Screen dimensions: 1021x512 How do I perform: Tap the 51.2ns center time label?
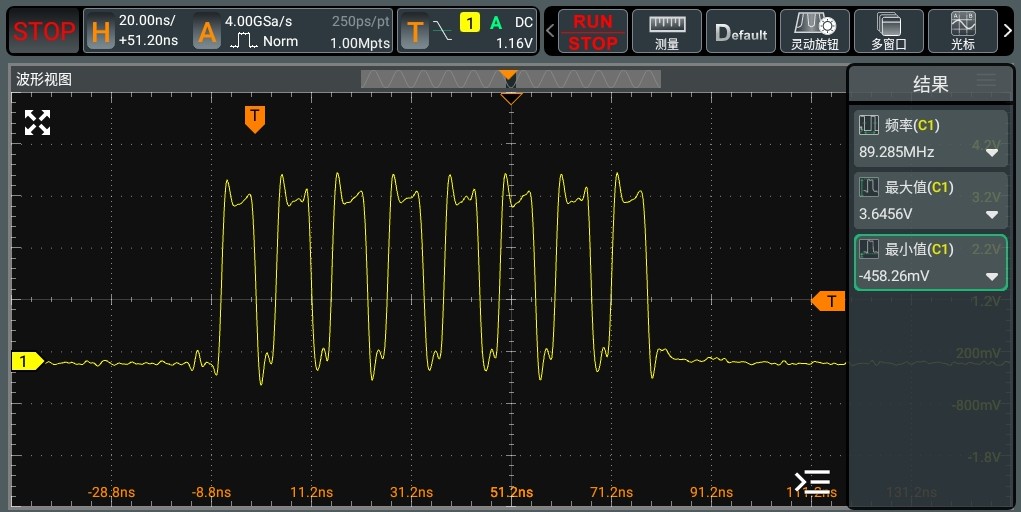(x=511, y=492)
